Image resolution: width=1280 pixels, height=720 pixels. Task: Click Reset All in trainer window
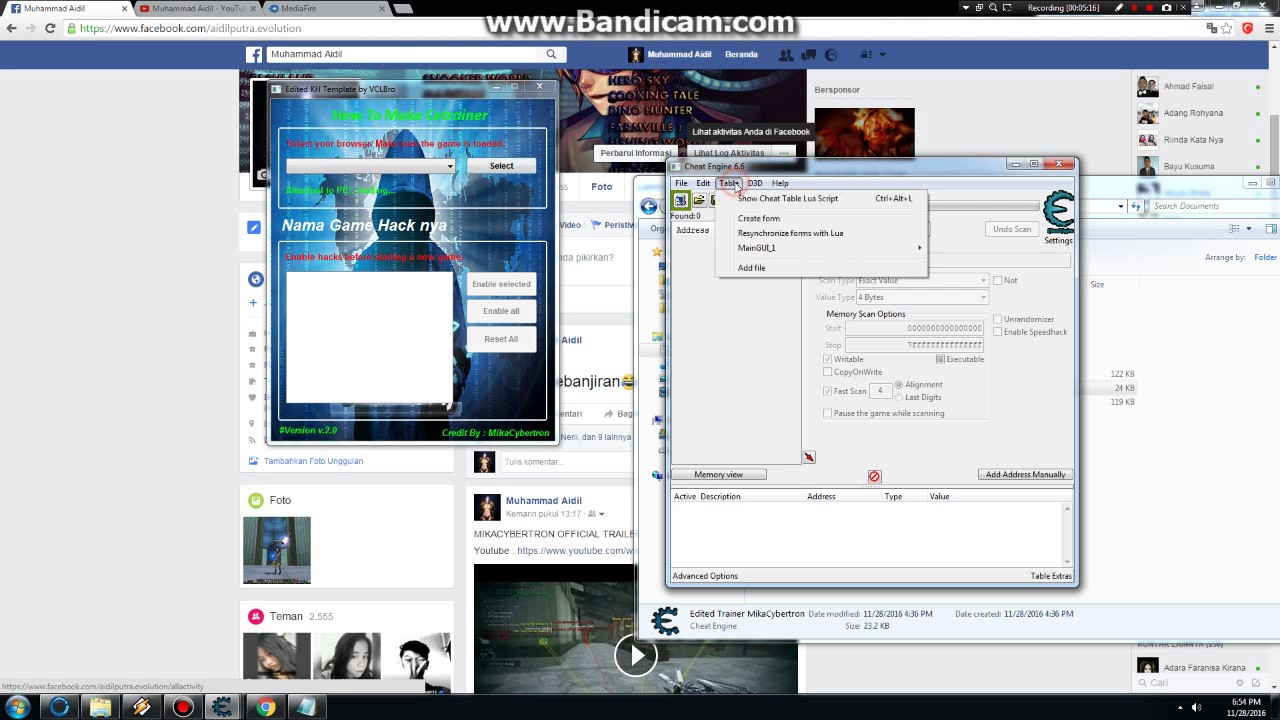click(x=501, y=339)
